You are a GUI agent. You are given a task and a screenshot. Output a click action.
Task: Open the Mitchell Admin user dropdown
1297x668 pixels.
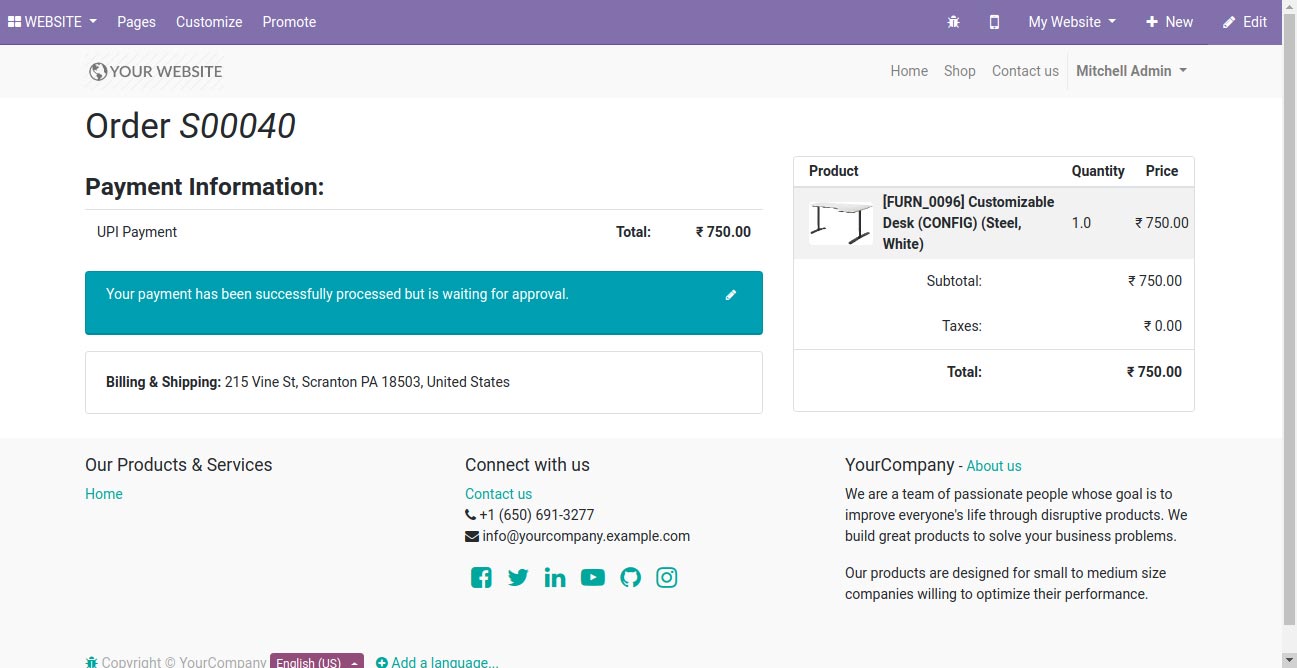(x=1131, y=71)
